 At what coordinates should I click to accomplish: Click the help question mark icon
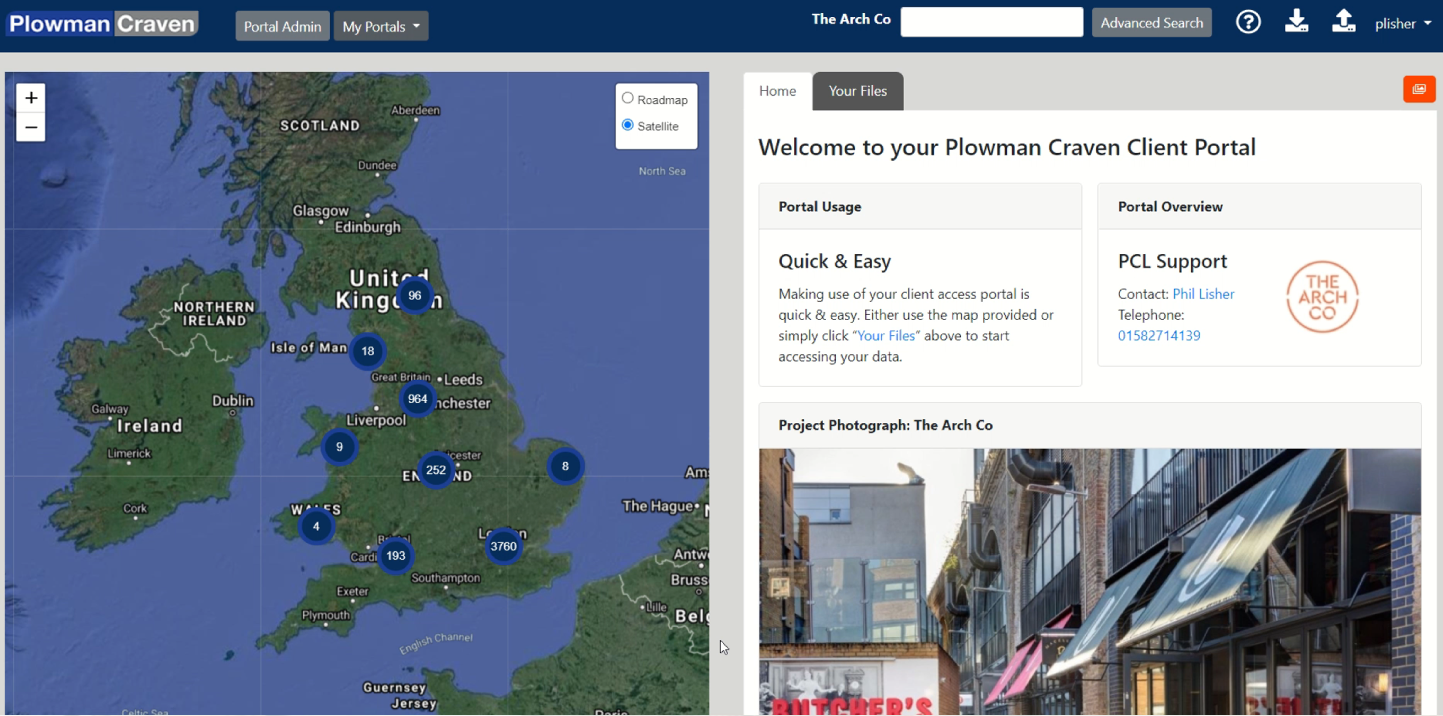click(1248, 22)
